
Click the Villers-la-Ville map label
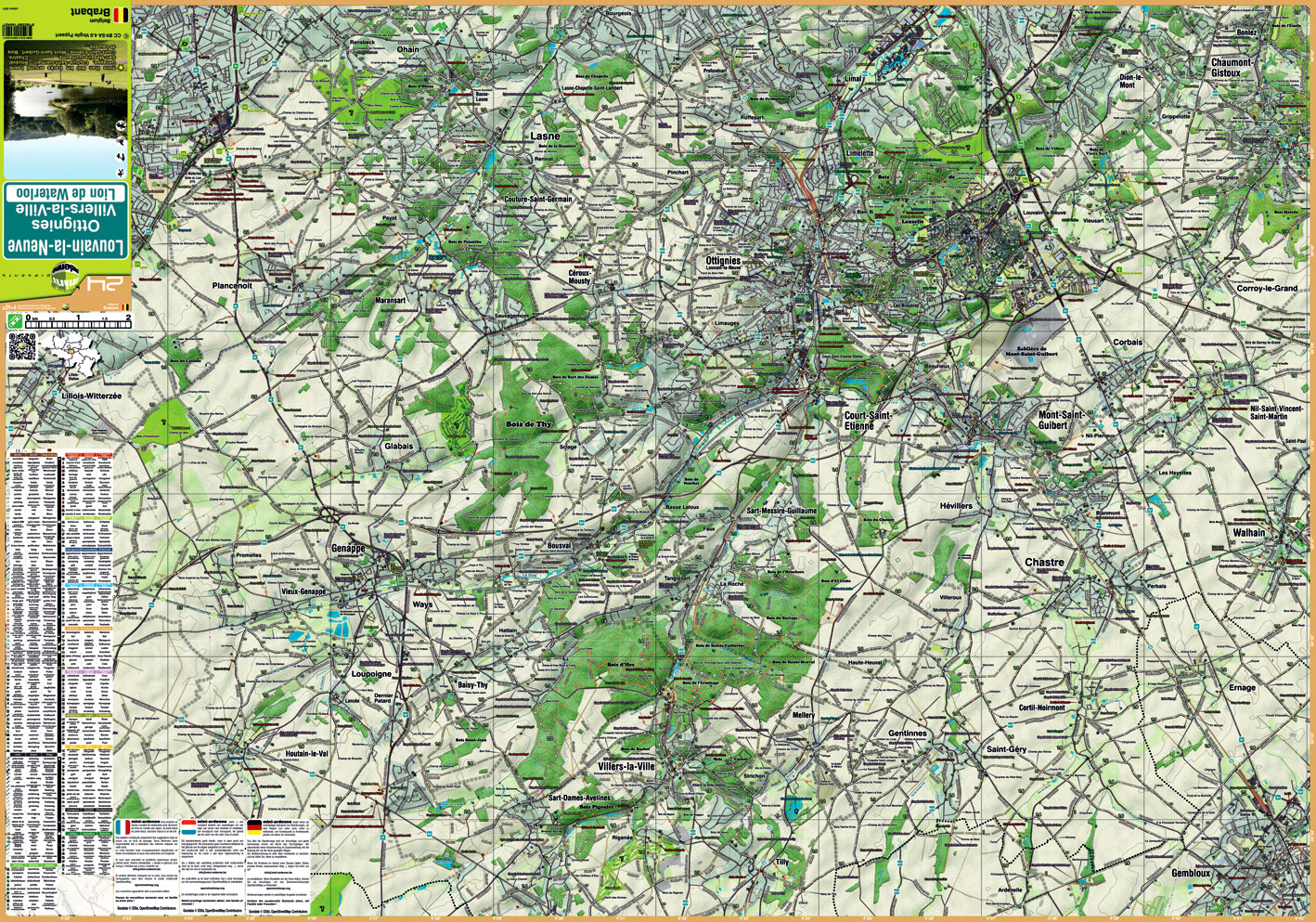tap(626, 766)
